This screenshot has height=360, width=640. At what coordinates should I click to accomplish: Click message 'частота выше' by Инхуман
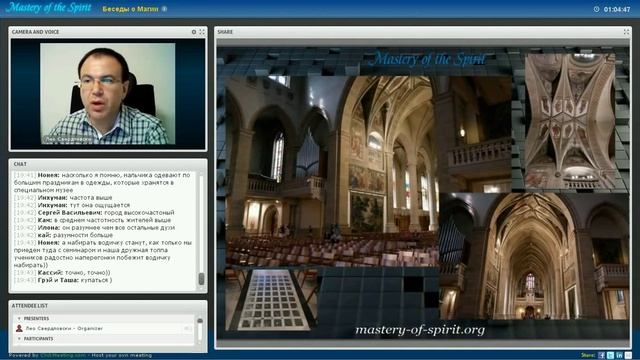[x=63, y=198]
